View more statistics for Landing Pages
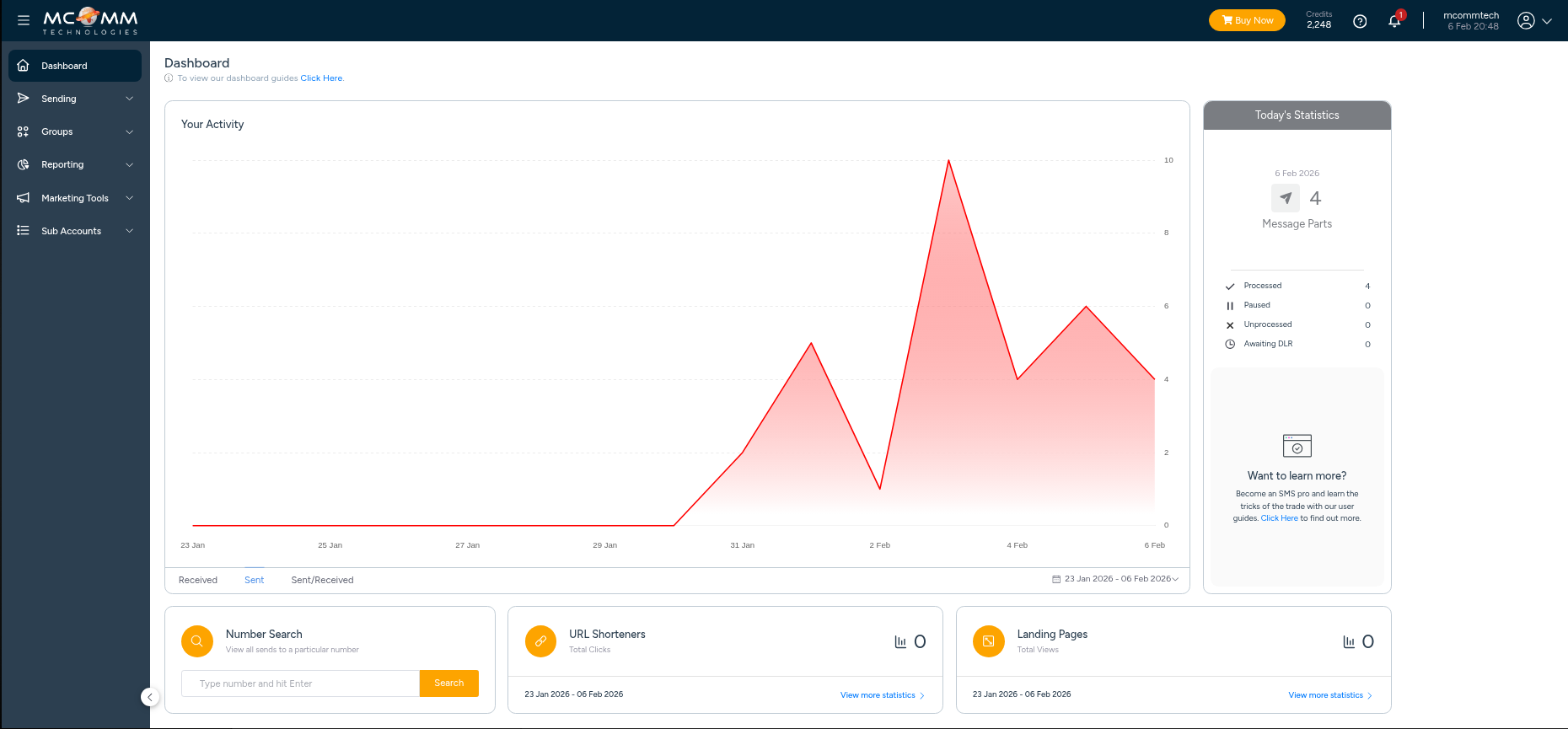Screen dimensions: 1568x729 (1330, 695)
